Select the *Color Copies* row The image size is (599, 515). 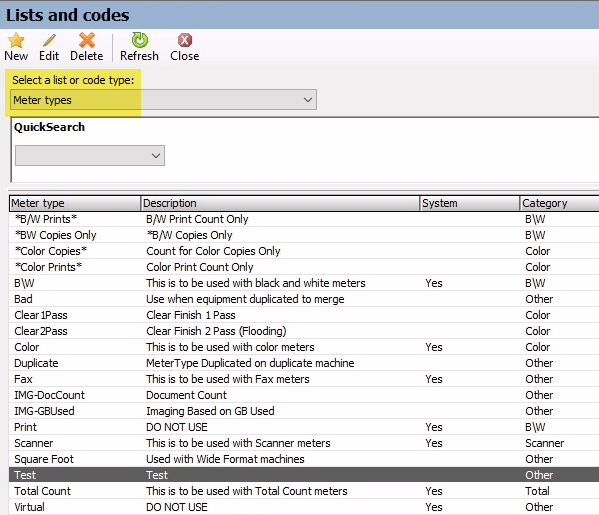click(304, 251)
